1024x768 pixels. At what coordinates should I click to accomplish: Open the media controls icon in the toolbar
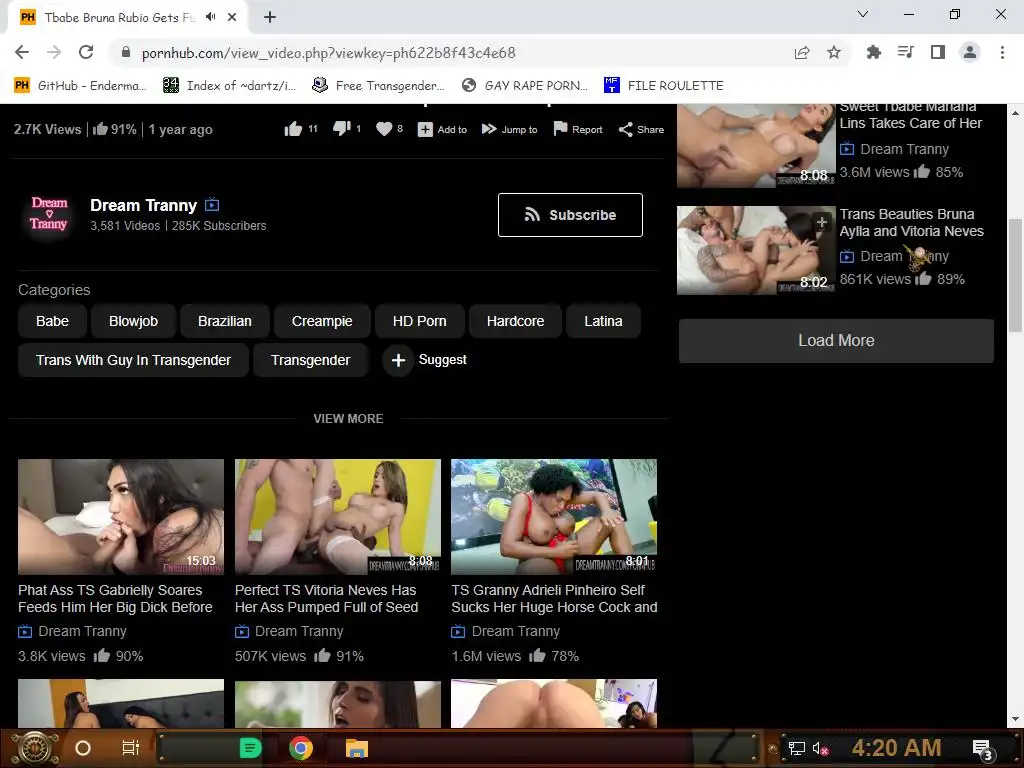(x=905, y=52)
